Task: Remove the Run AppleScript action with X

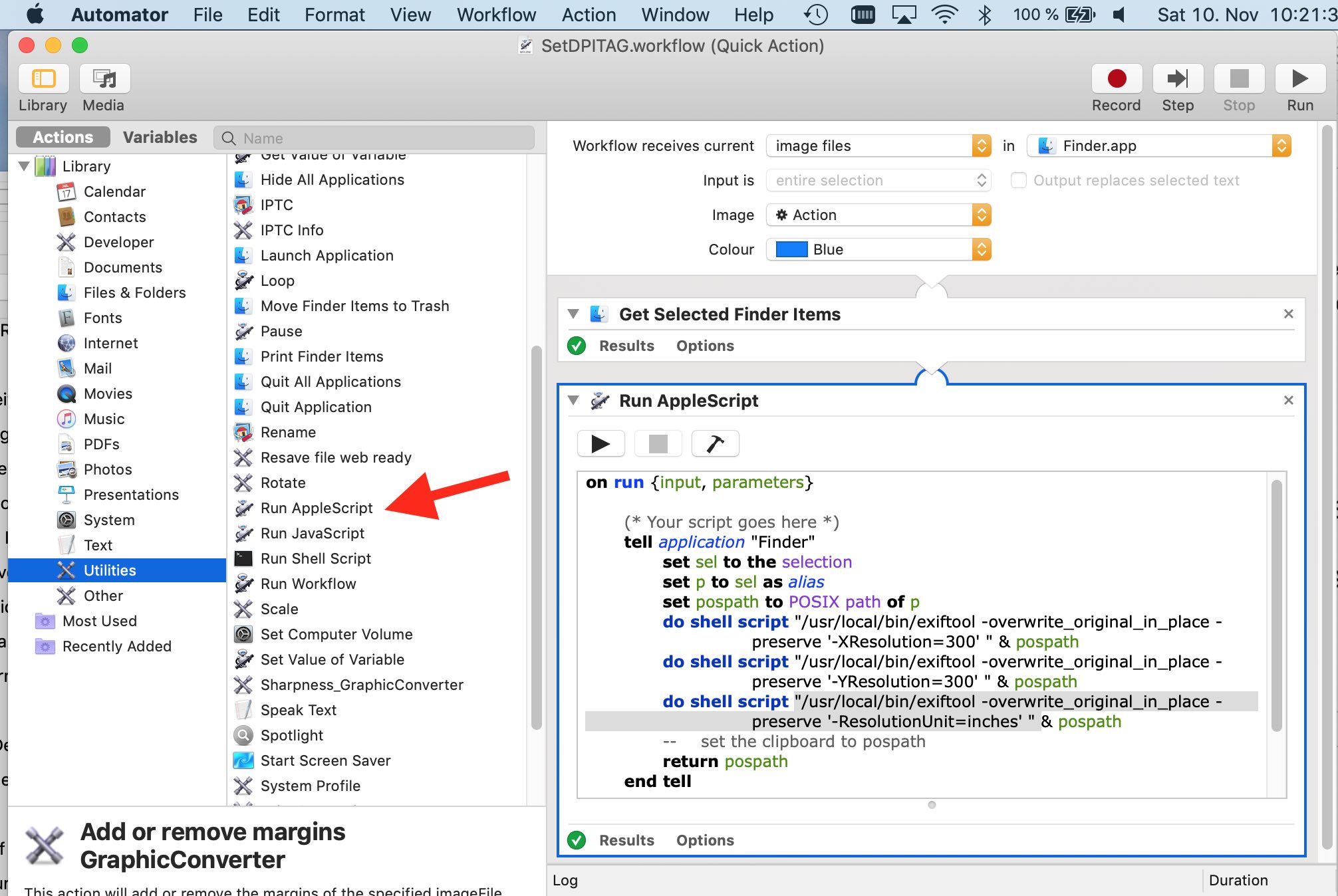Action: click(x=1288, y=400)
